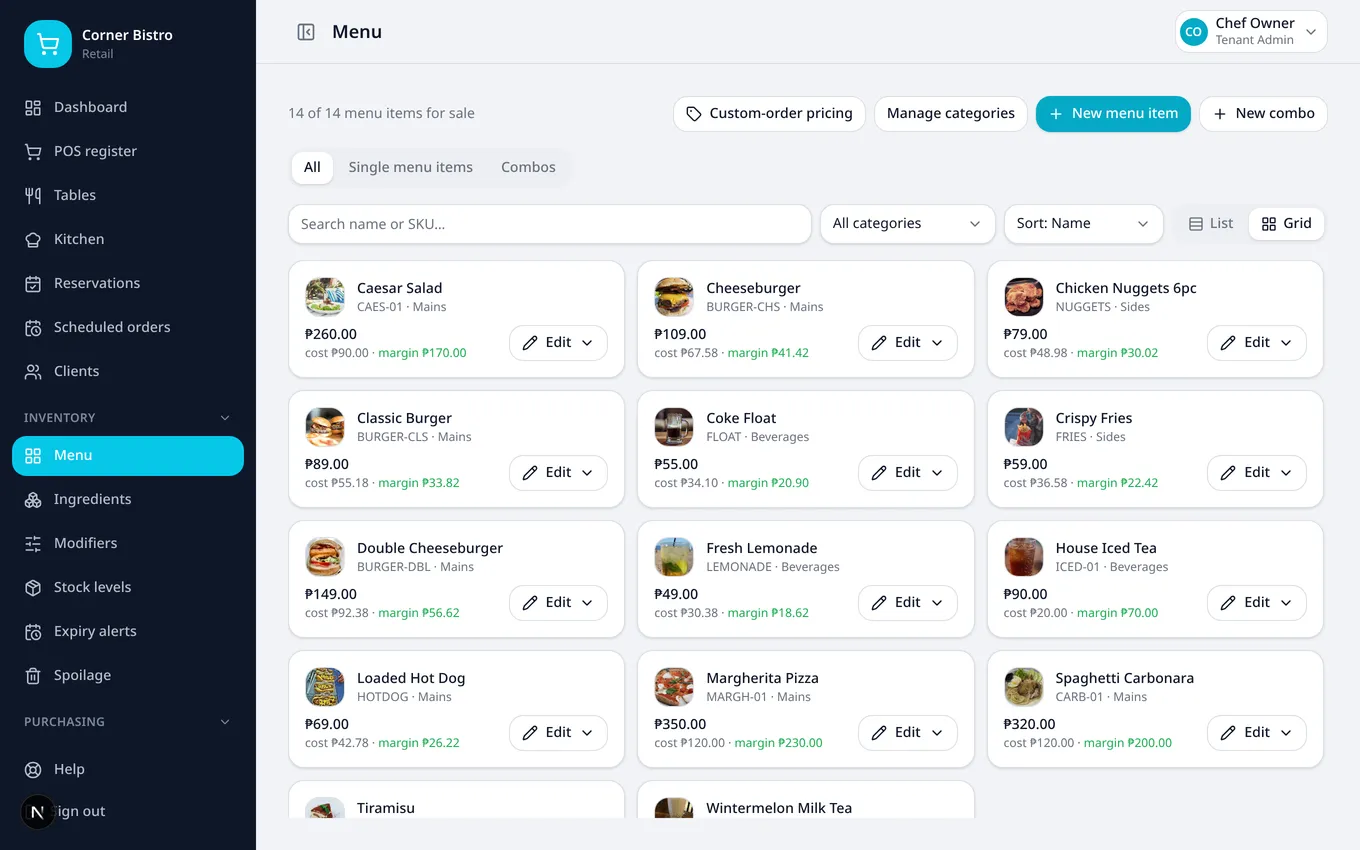Open Dashboard from the sidebar
The height and width of the screenshot is (850, 1360).
[x=128, y=107]
